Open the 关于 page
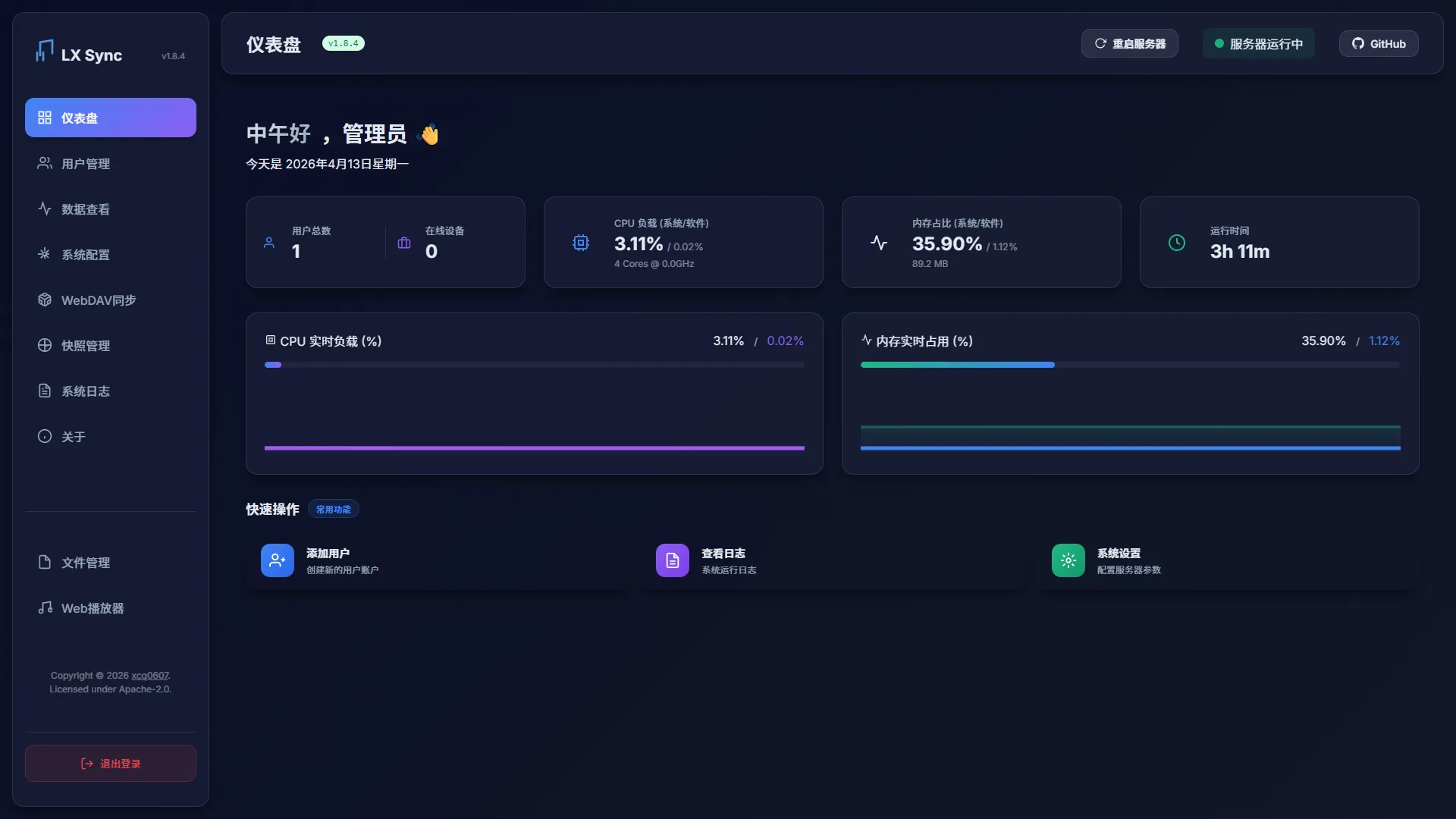Image resolution: width=1456 pixels, height=819 pixels. tap(73, 436)
